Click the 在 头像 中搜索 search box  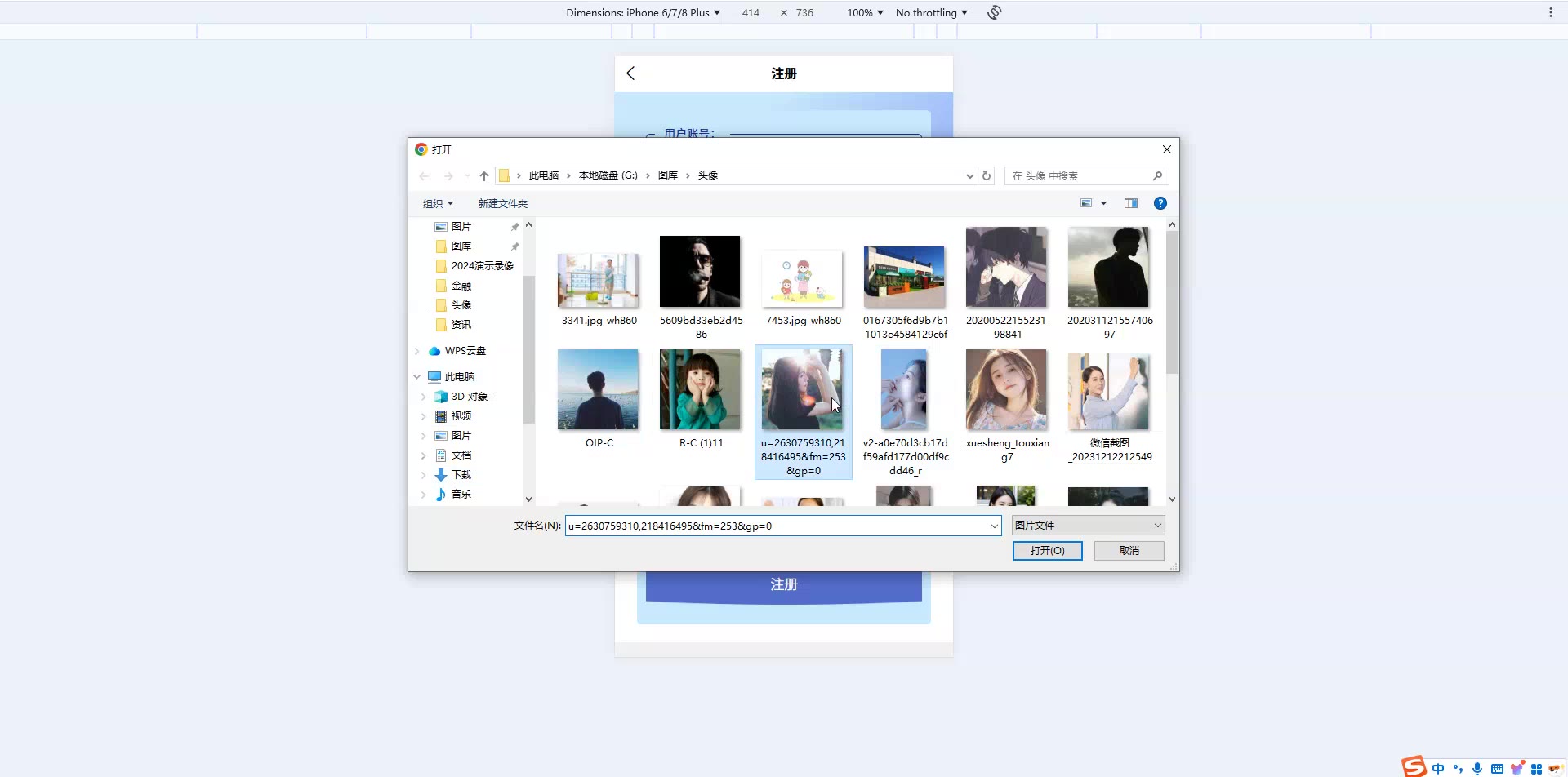[x=1086, y=176]
